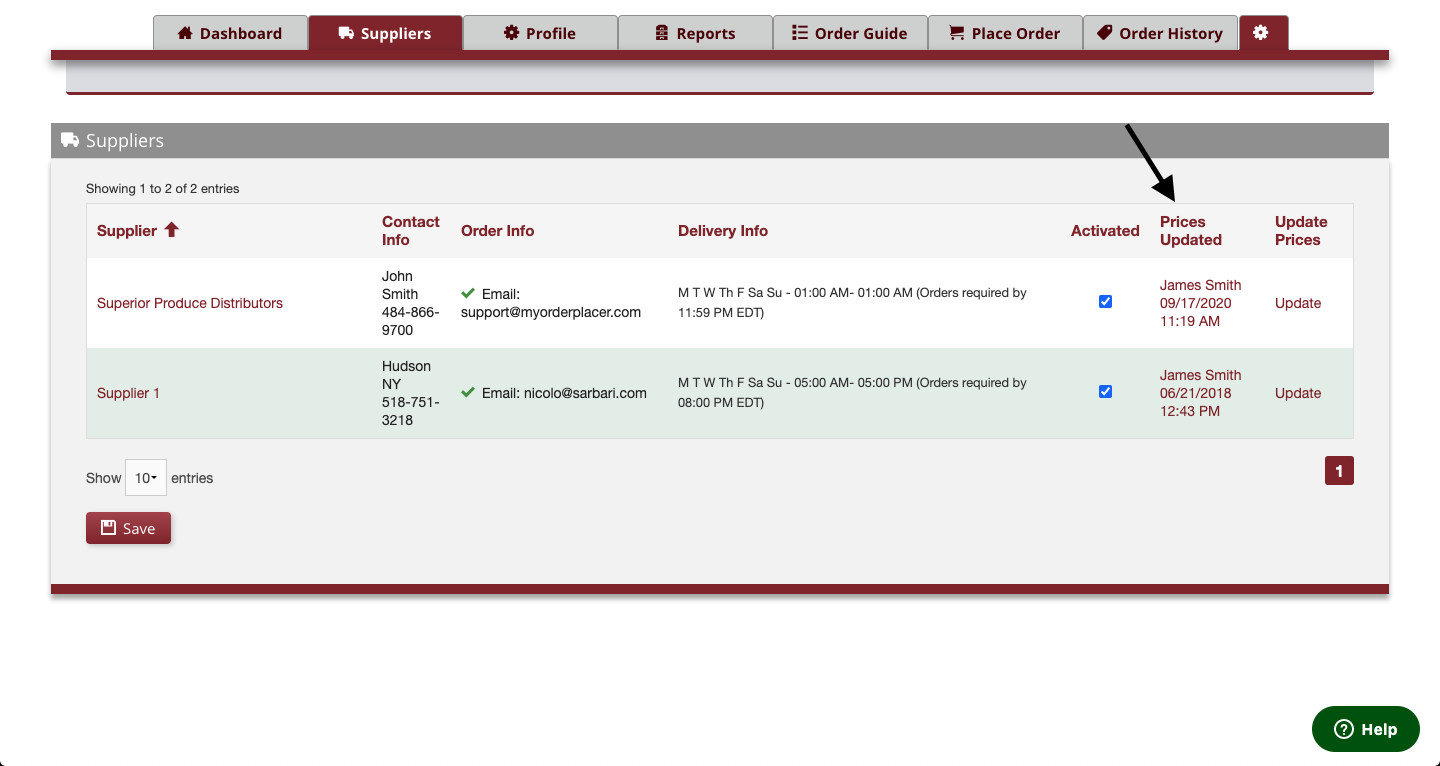Click Update prices for Supplier 1
This screenshot has height=766, width=1440.
1297,392
